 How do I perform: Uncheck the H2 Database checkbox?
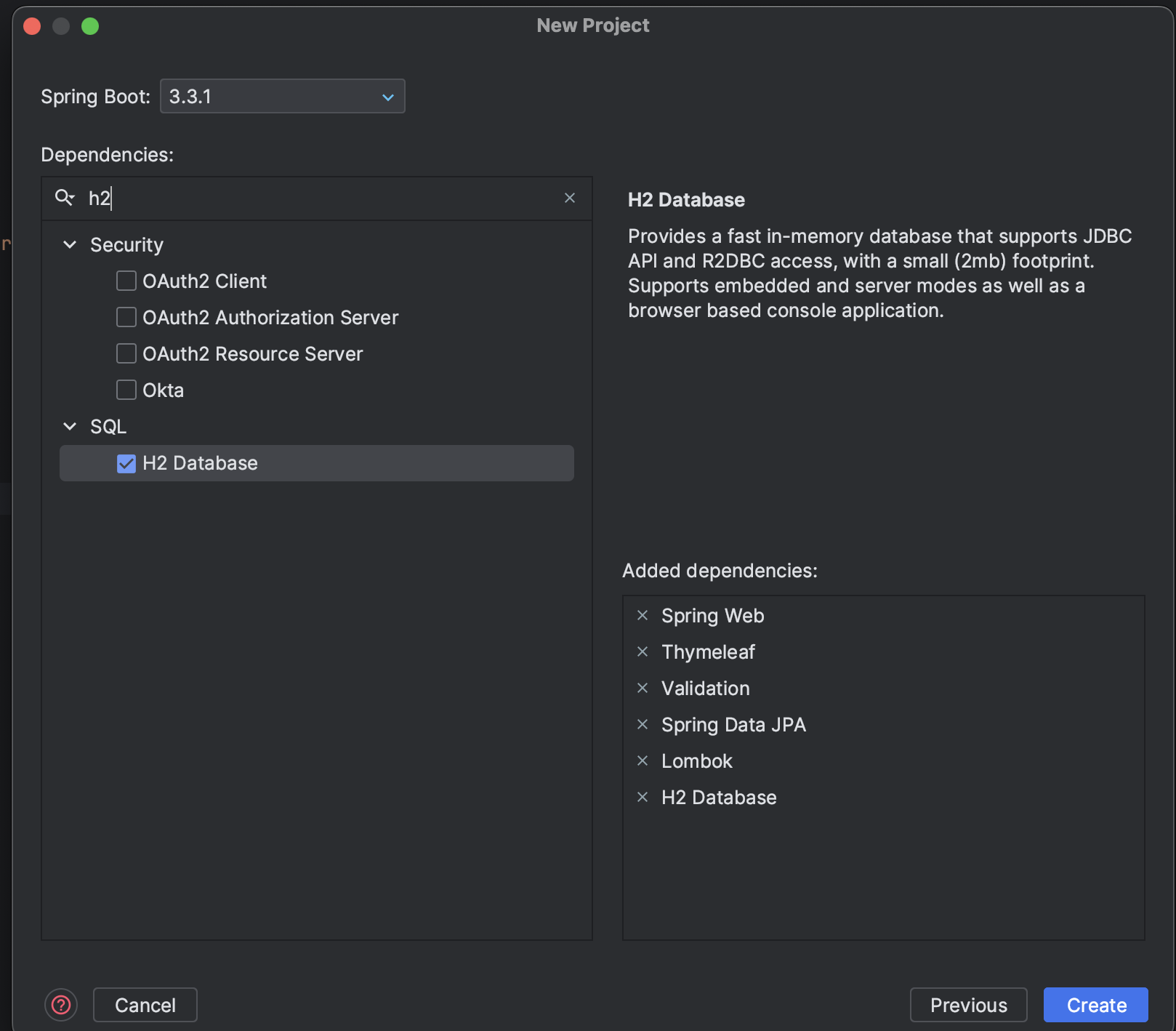pos(126,463)
